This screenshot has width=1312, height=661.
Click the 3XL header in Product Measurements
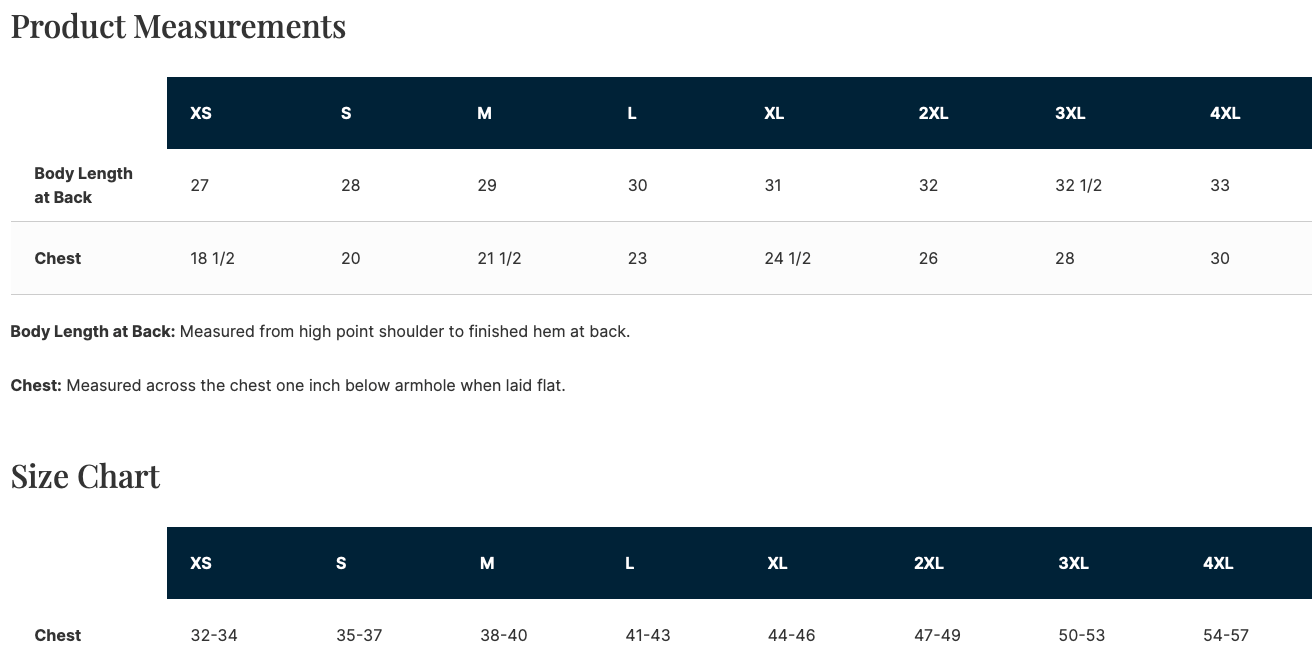click(x=1070, y=113)
